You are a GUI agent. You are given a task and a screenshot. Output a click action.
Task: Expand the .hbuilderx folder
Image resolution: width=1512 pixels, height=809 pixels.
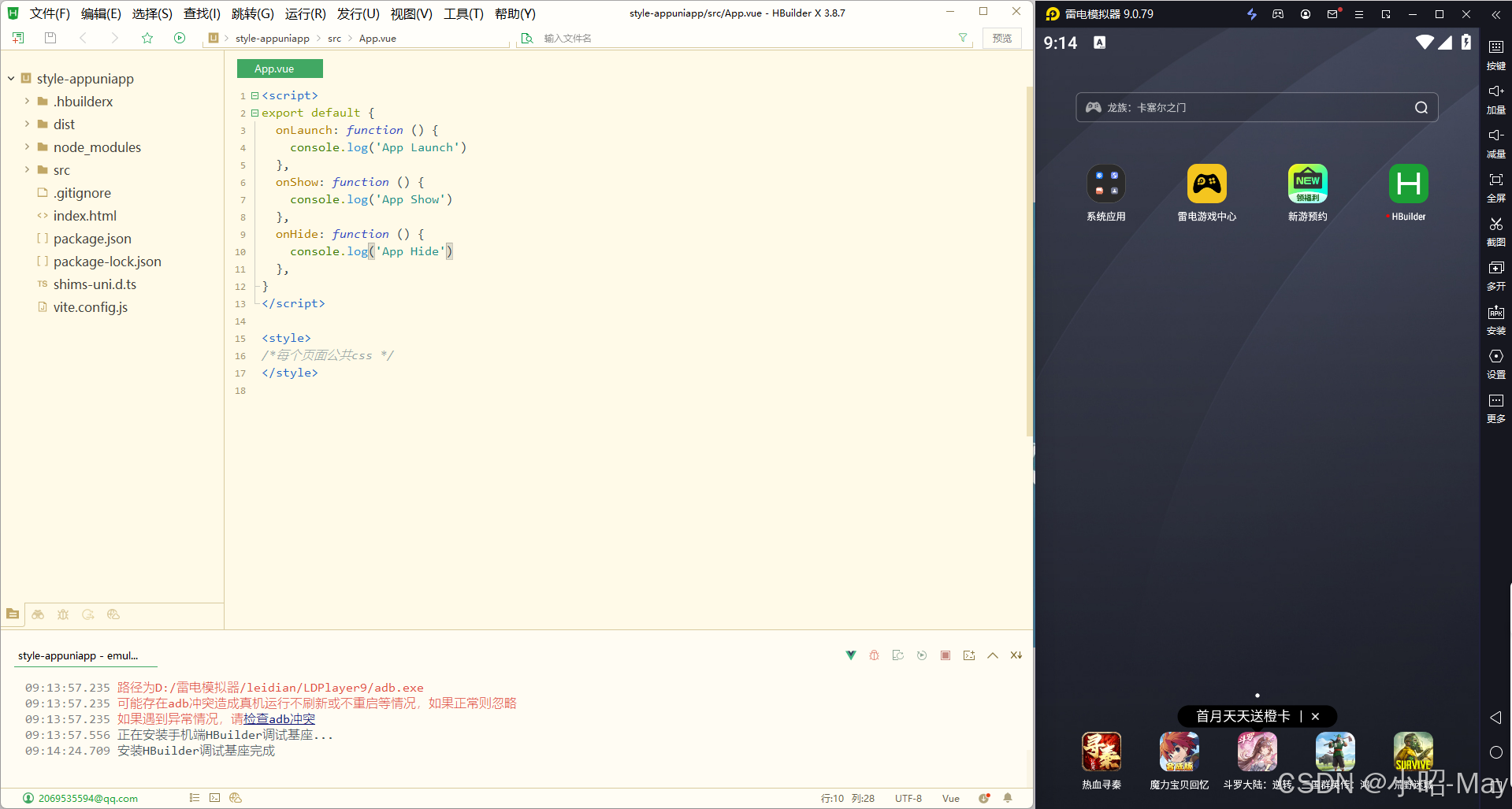(27, 102)
